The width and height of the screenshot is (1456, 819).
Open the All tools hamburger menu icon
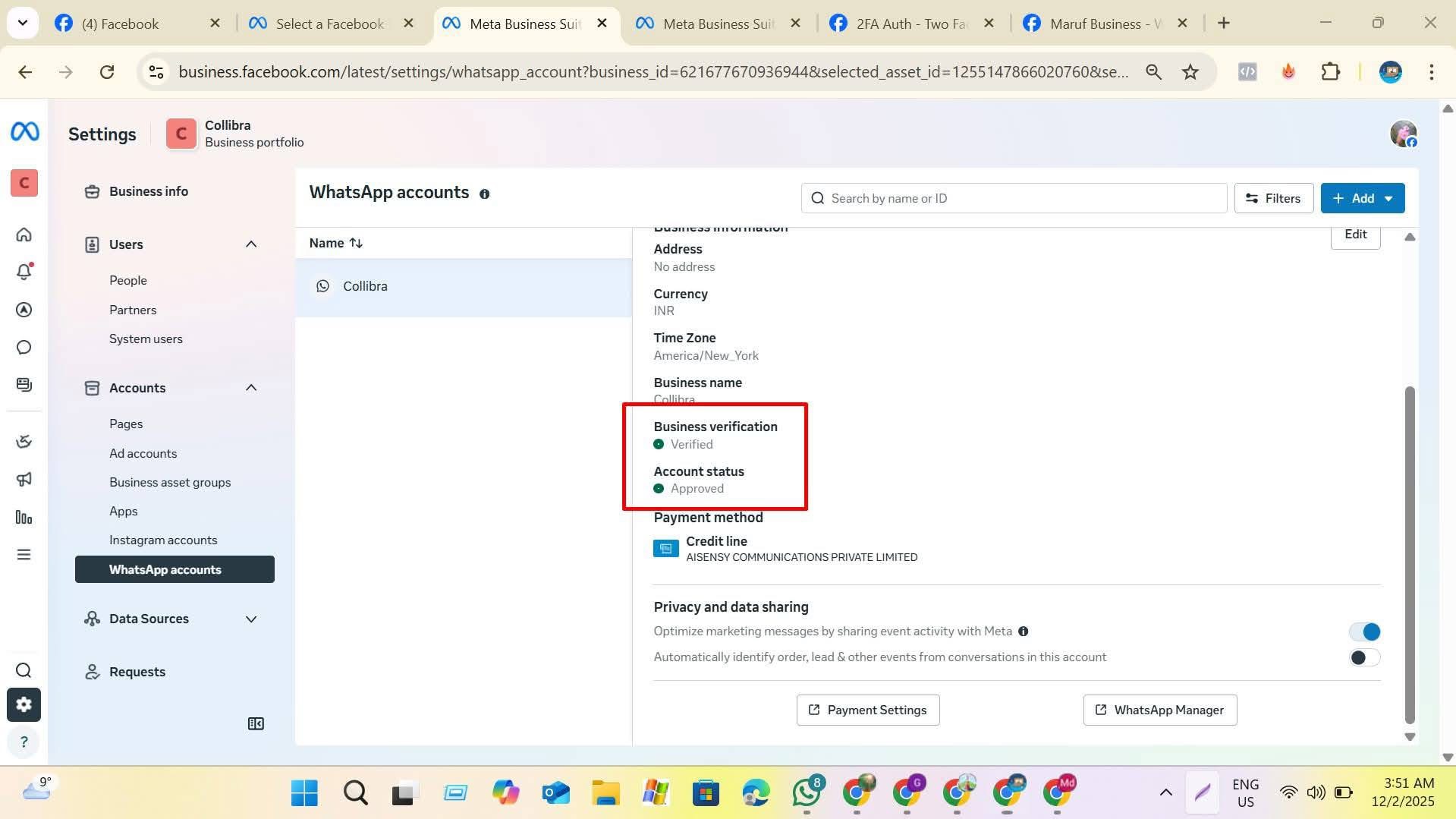(24, 555)
